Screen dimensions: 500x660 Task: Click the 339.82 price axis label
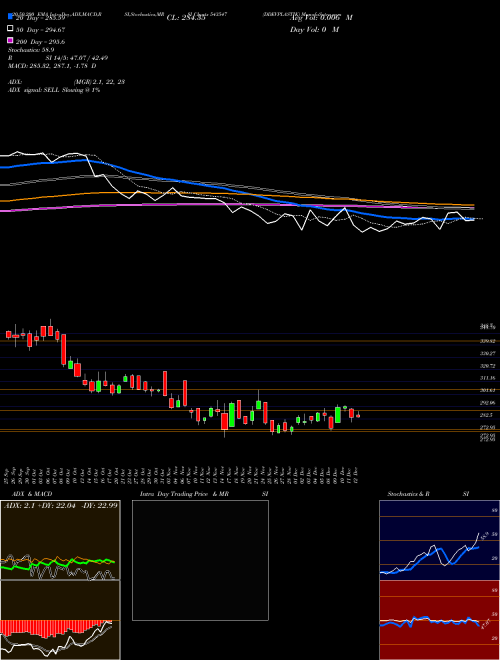[487, 341]
